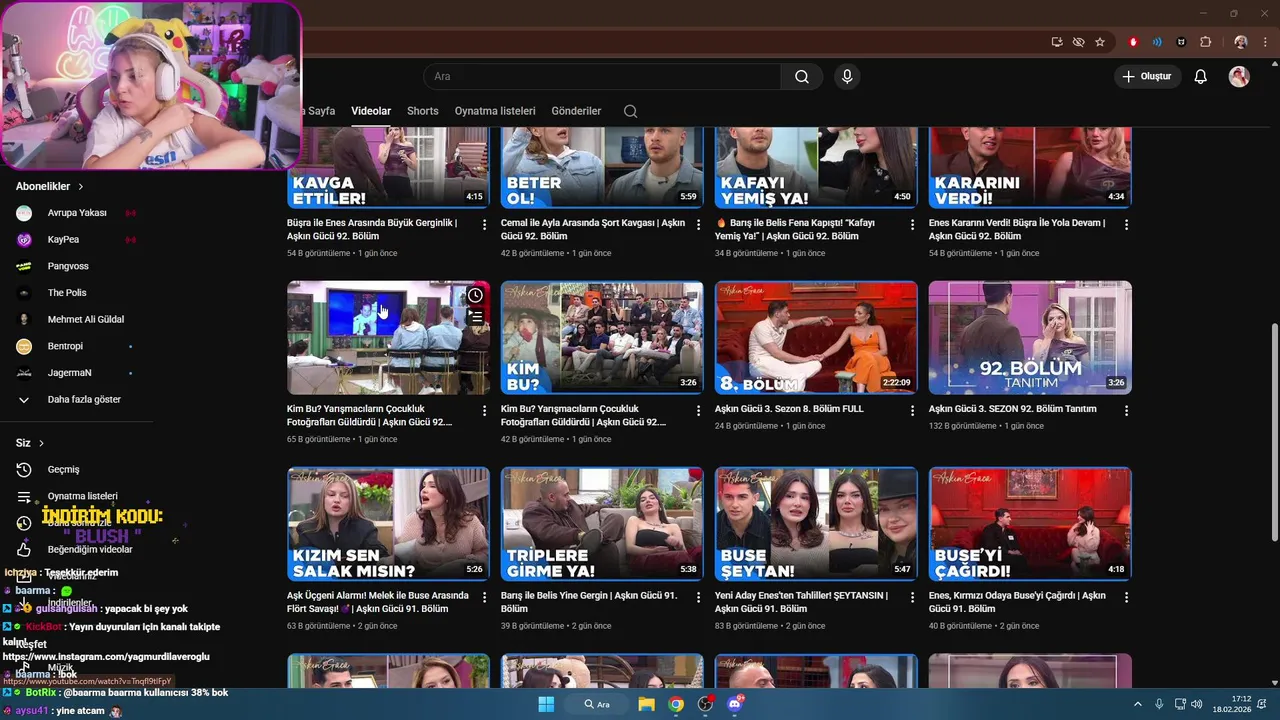Start voice search with microphone icon

[x=847, y=77]
